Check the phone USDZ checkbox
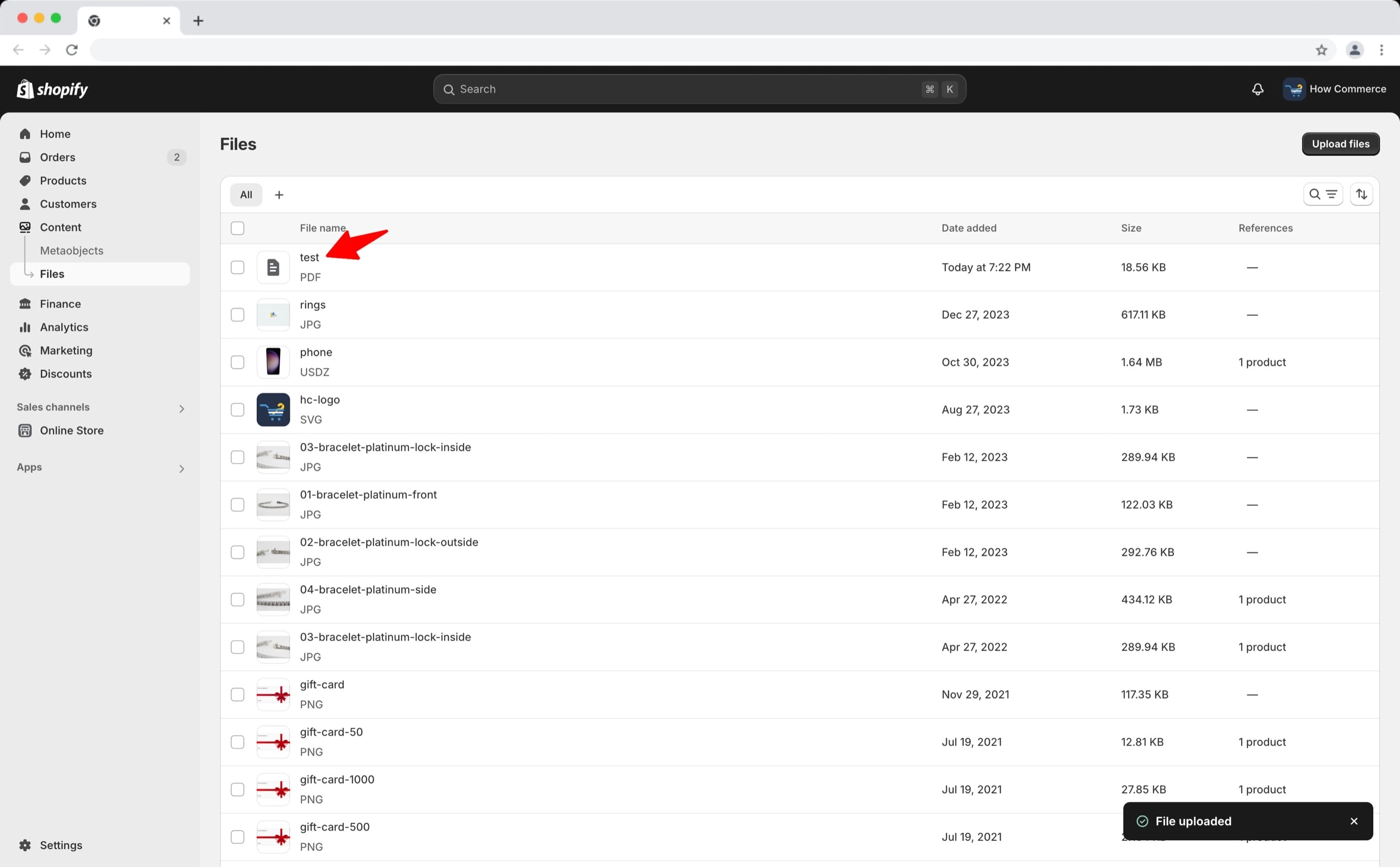This screenshot has width=1400, height=867. point(237,363)
